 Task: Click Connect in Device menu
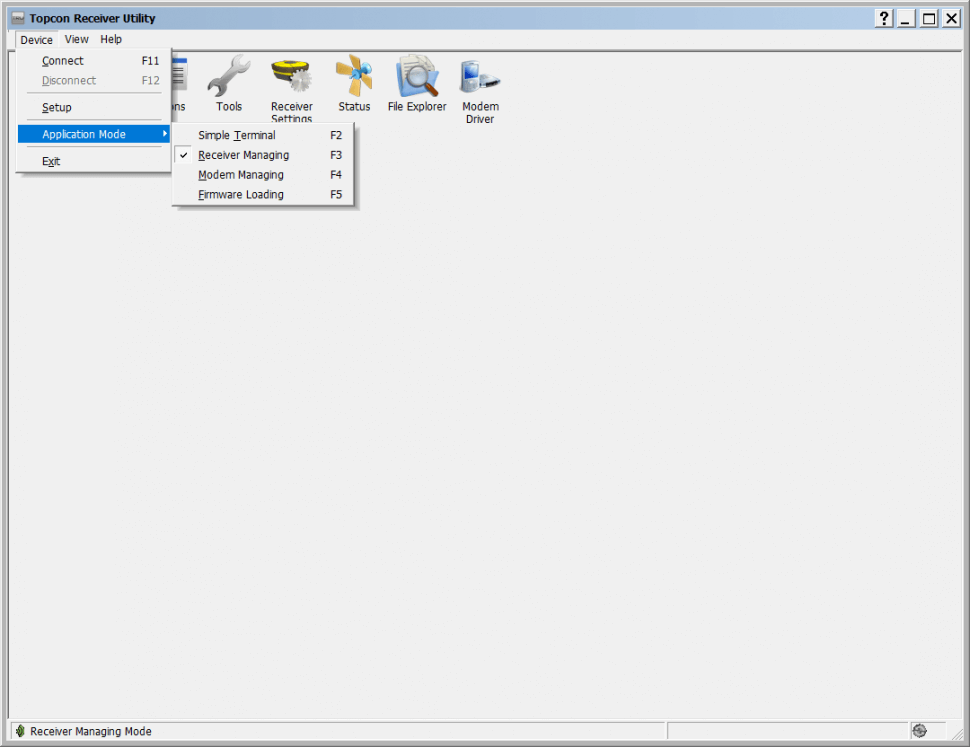click(93, 61)
